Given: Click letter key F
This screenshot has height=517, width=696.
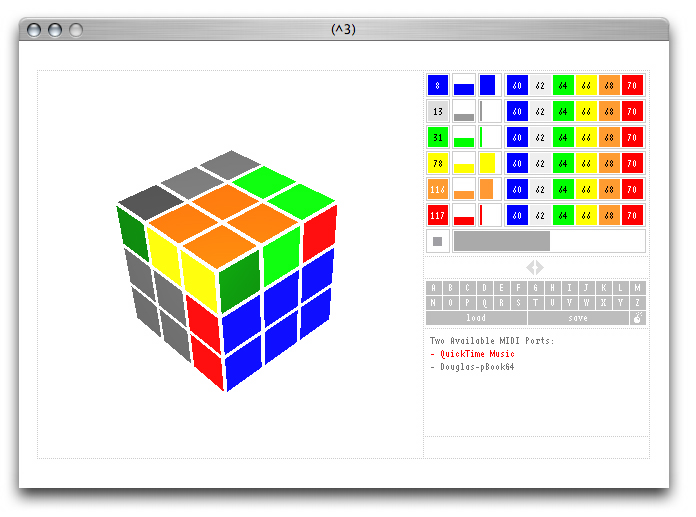Looking at the screenshot, I should pyautogui.click(x=518, y=288).
